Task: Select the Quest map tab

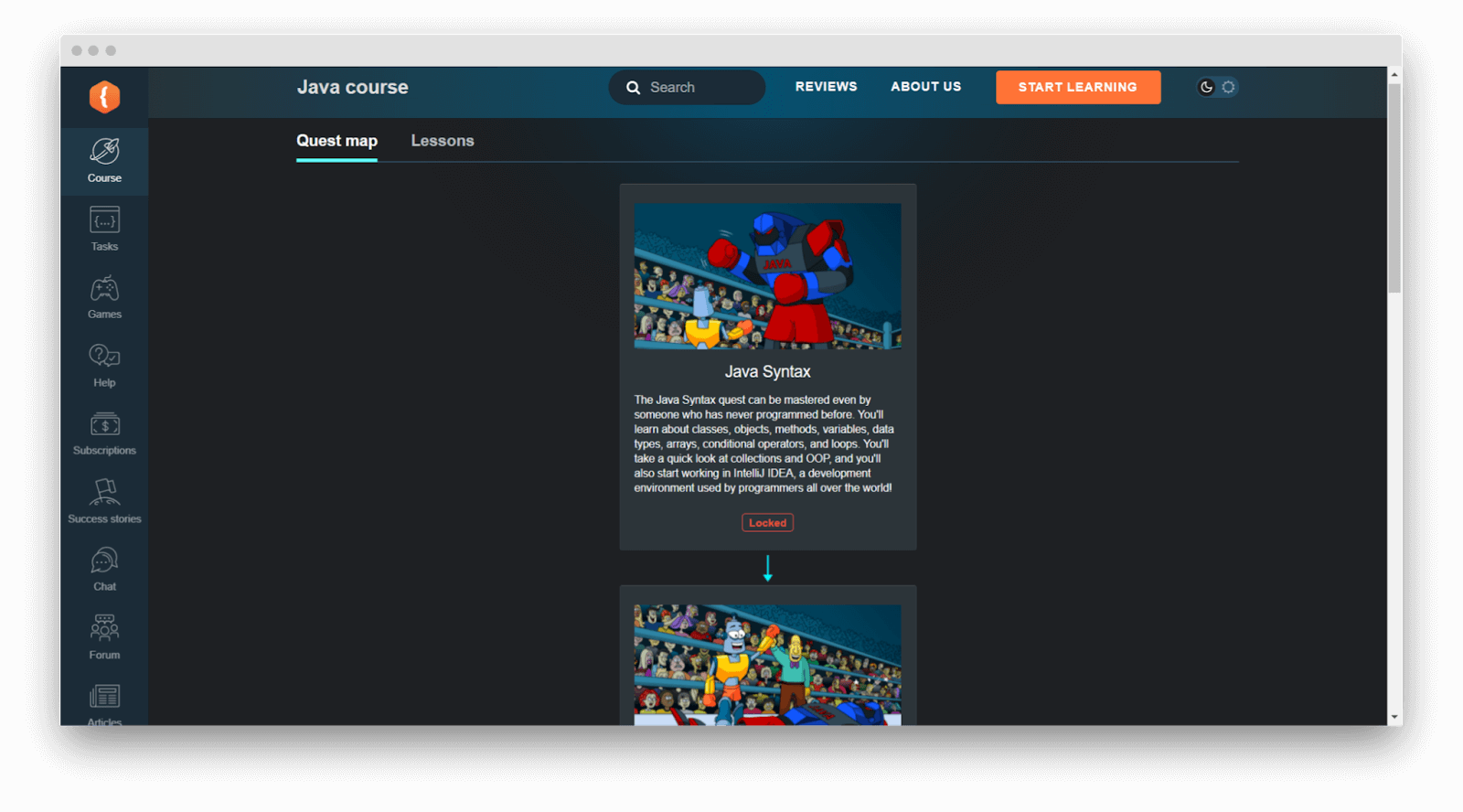Action: point(336,141)
